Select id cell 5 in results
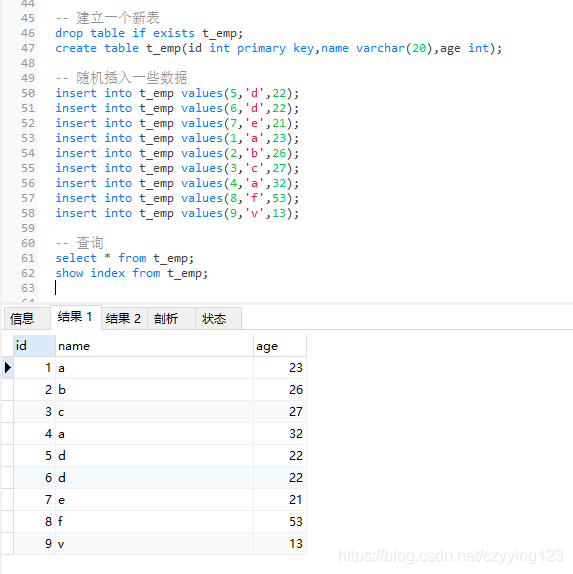The height and width of the screenshot is (574, 573). [34, 455]
